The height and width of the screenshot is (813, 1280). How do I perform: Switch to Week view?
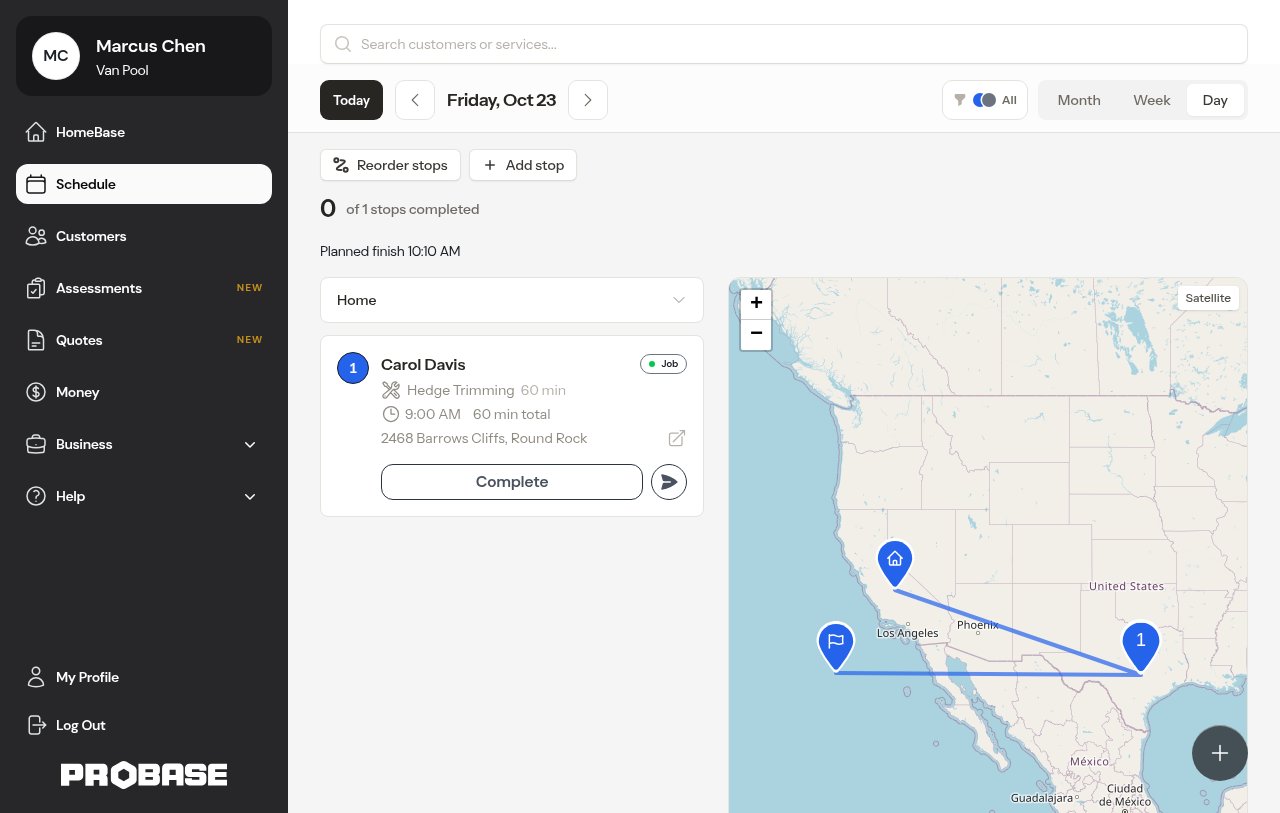[1152, 100]
